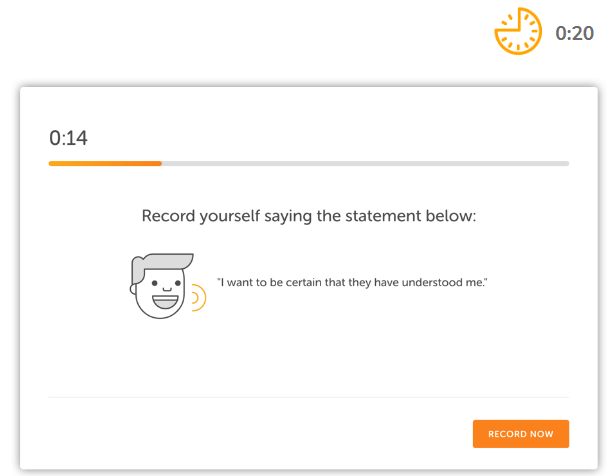Click the speaking face avatar icon

coord(160,286)
